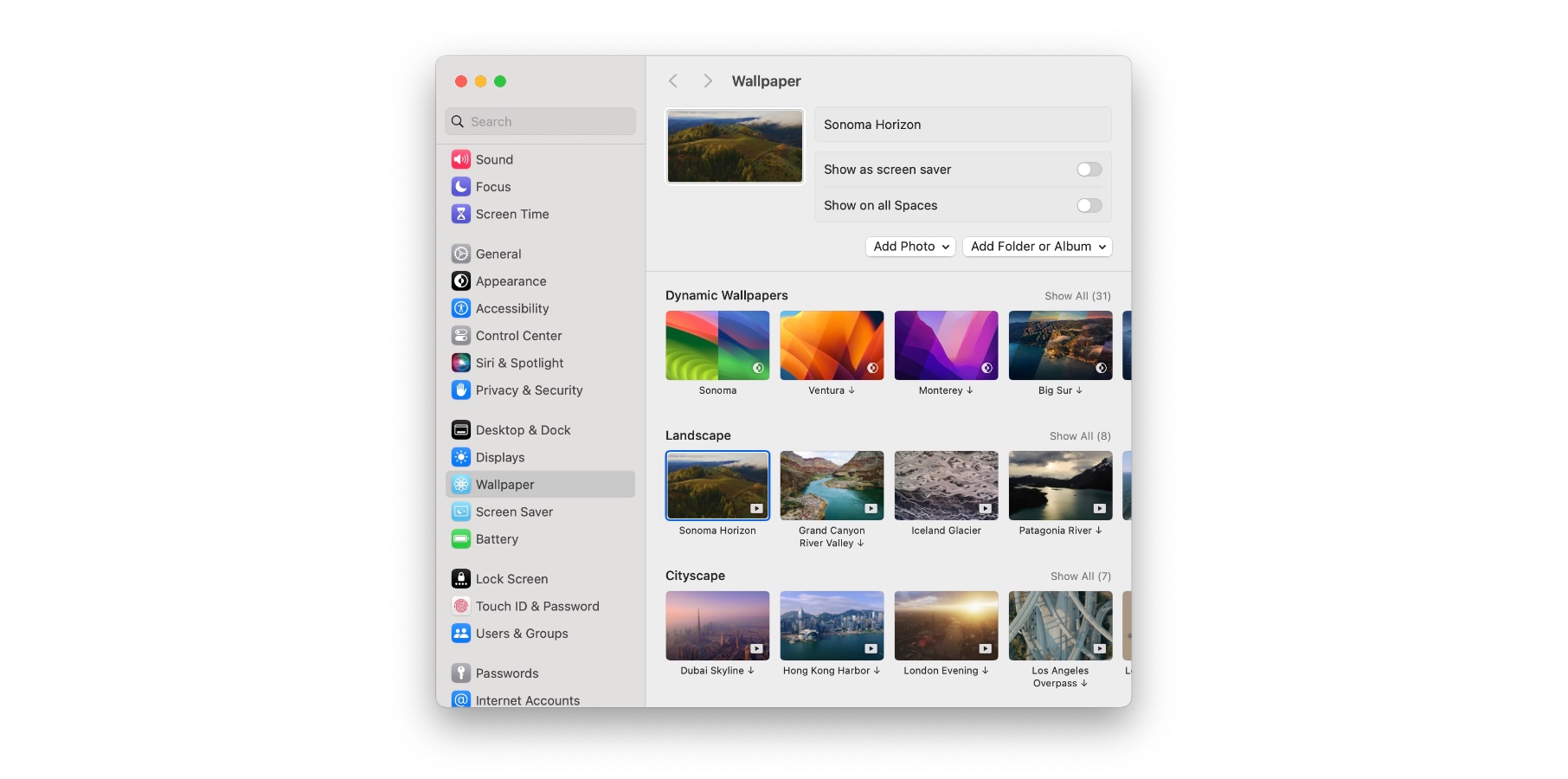Click the Internet Accounts @ icon
This screenshot has height=779, width=1568.
pyautogui.click(x=461, y=699)
